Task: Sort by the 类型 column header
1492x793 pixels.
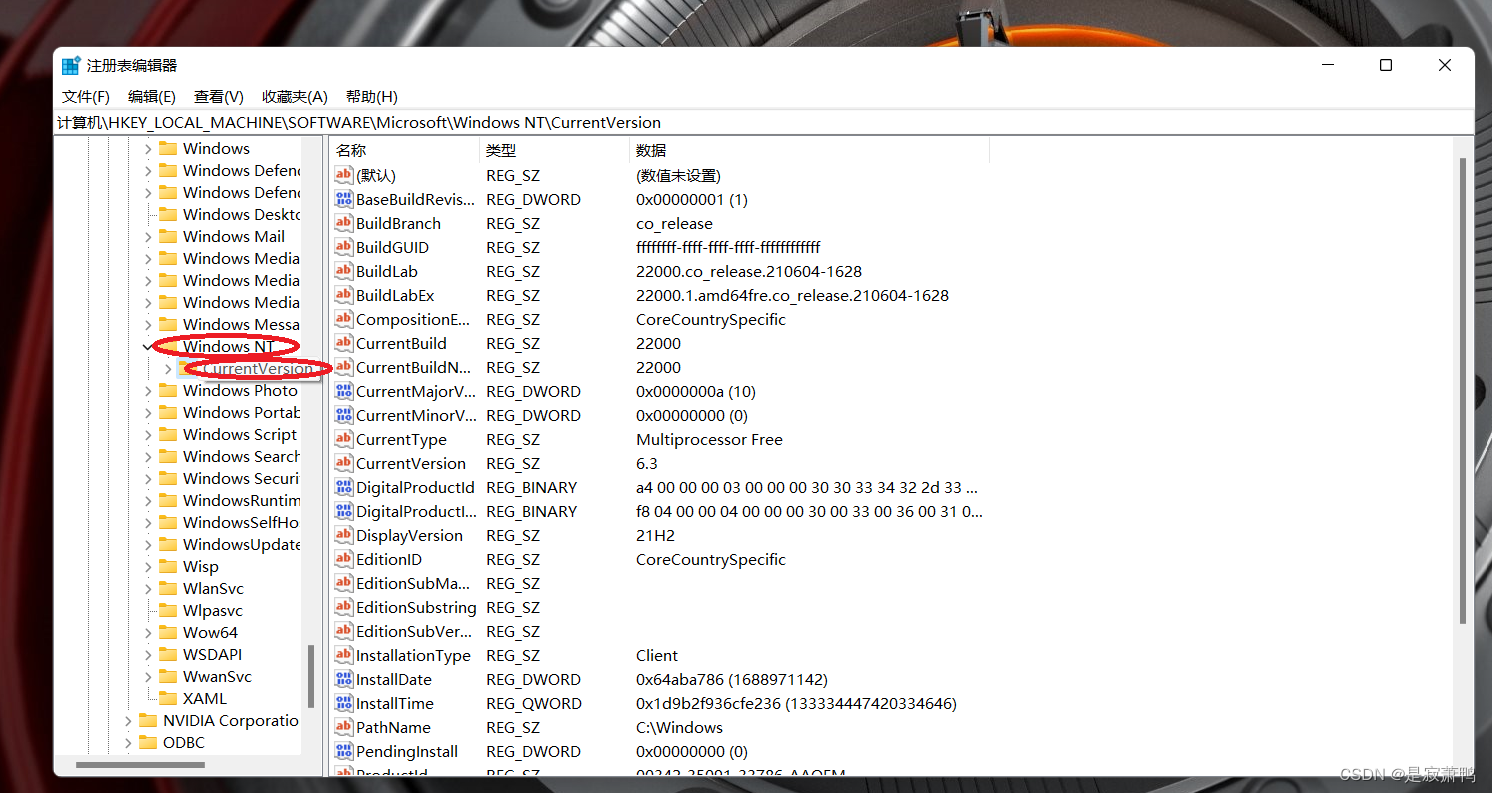Action: [554, 150]
